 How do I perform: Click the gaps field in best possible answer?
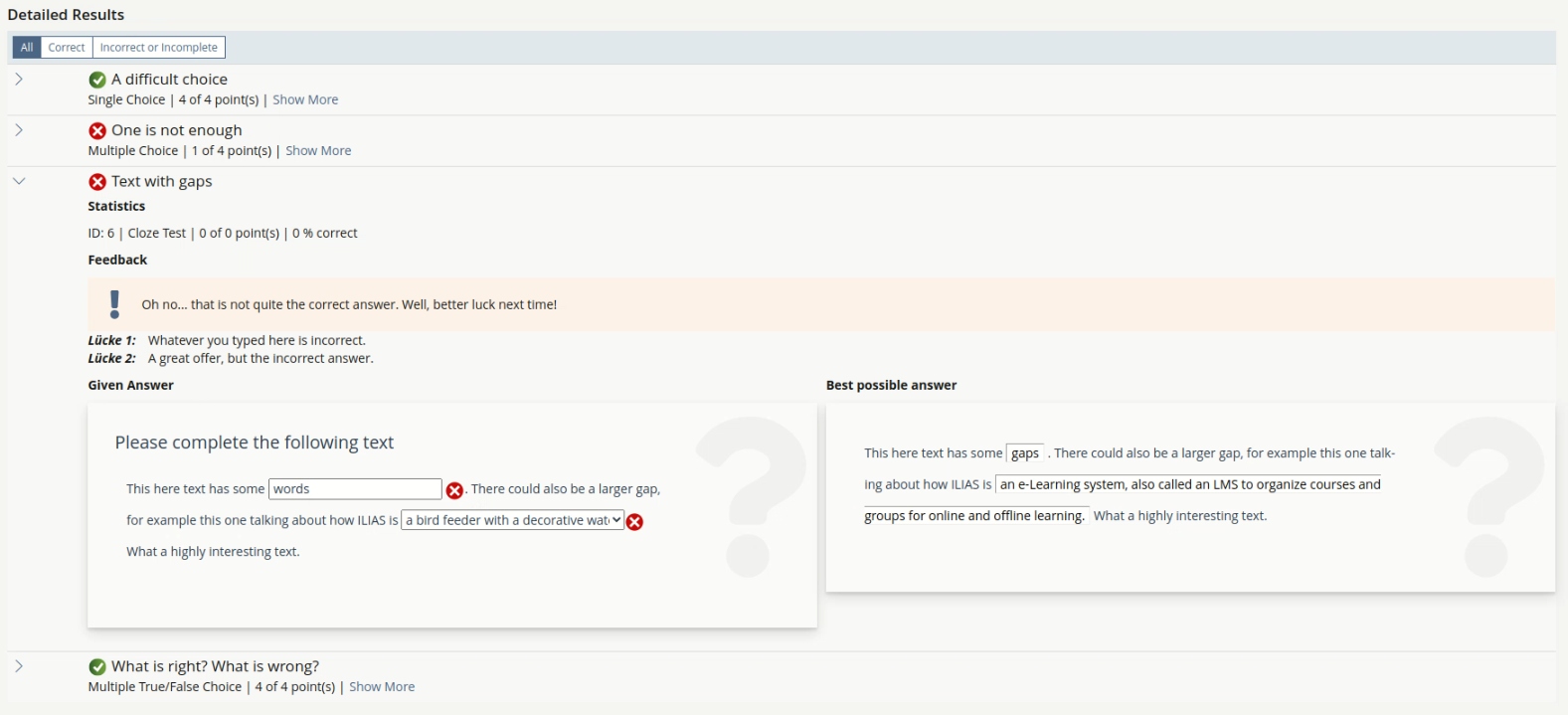(x=1025, y=453)
